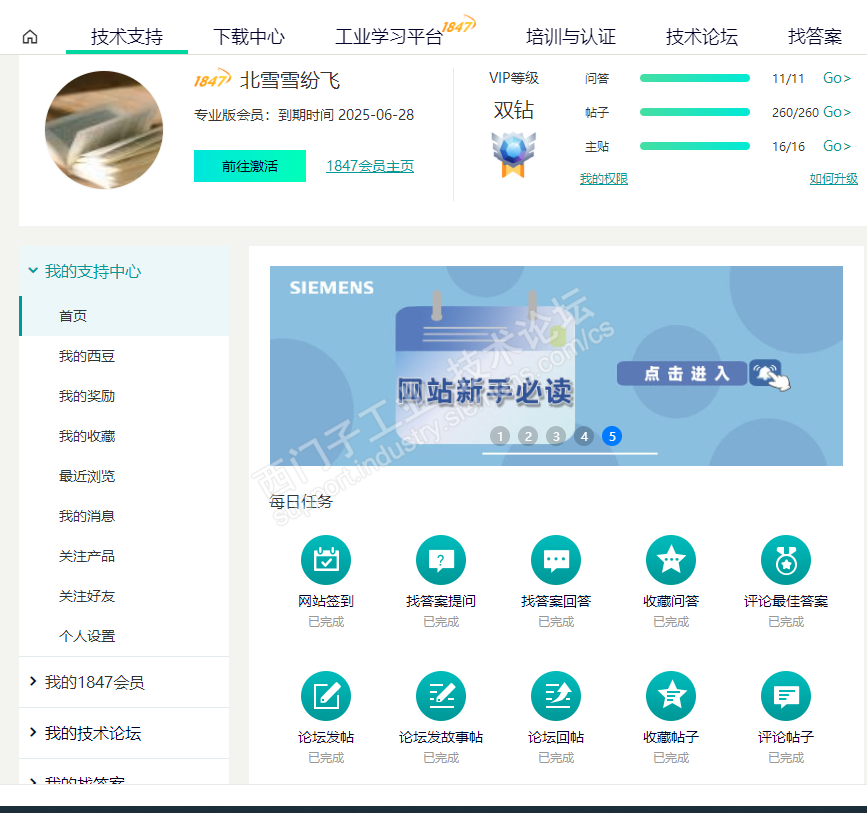Switch to the 技术支持 tab
Viewport: 867px width, 813px height.
click(x=127, y=37)
